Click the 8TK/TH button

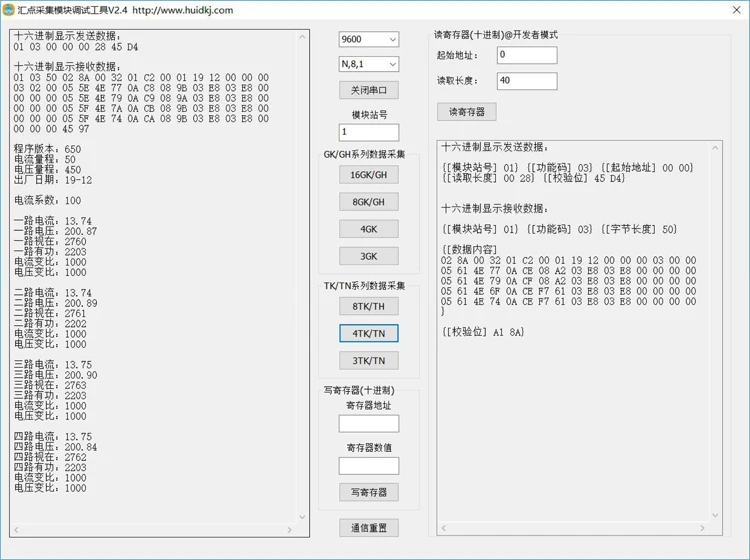[x=369, y=307]
